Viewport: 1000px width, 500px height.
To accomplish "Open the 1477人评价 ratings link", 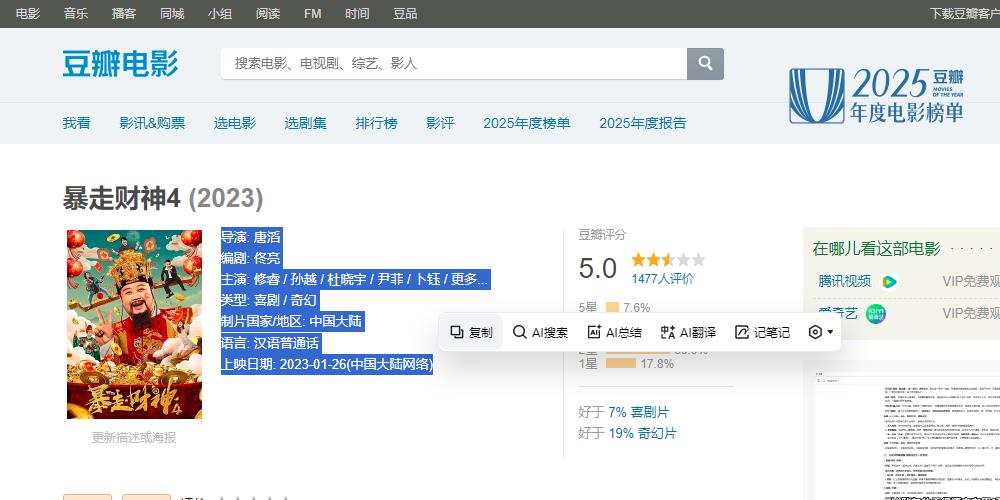I will [662, 278].
